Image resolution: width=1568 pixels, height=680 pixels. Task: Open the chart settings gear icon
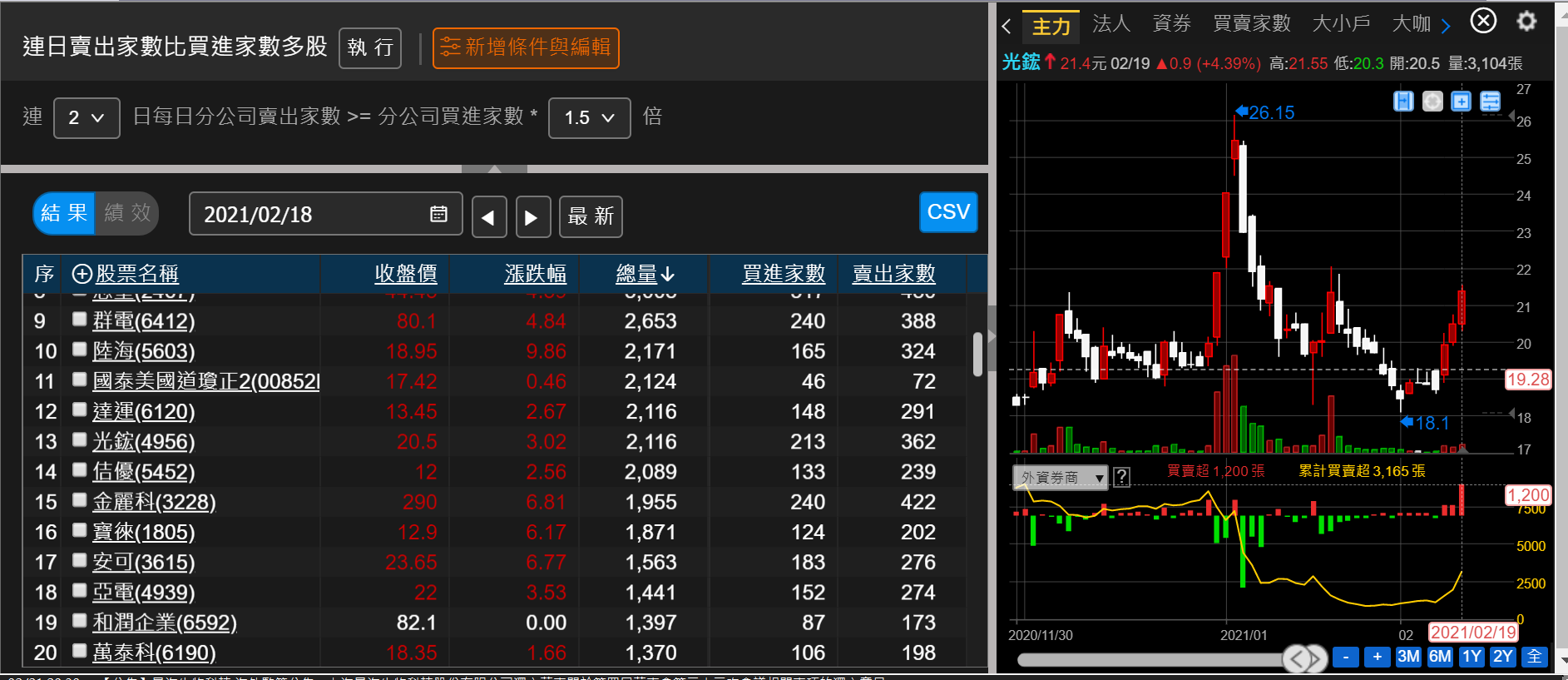[1526, 21]
